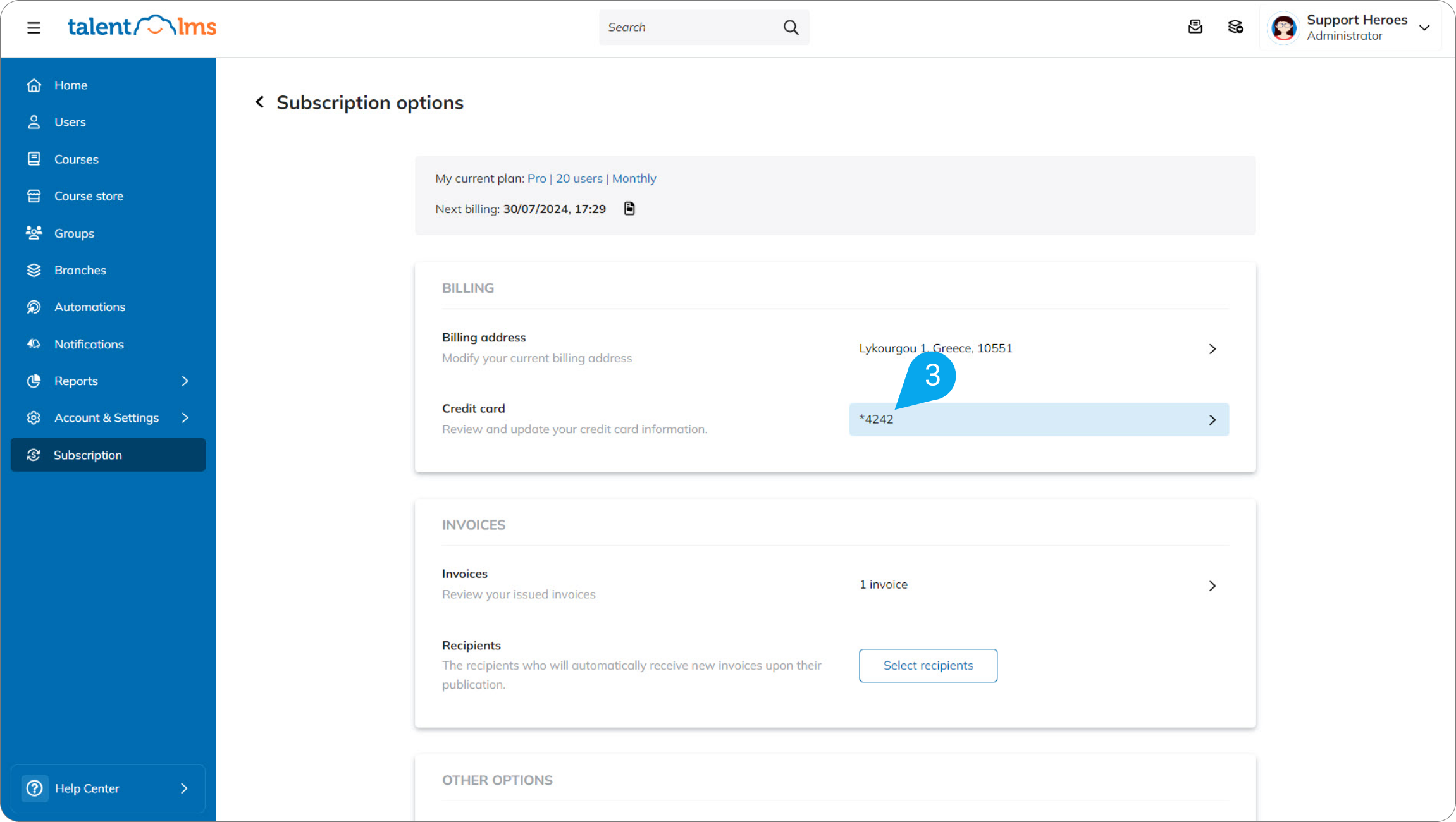Screen dimensions: 1456x822
Task: Go back using Subscription options arrow
Action: click(x=260, y=102)
